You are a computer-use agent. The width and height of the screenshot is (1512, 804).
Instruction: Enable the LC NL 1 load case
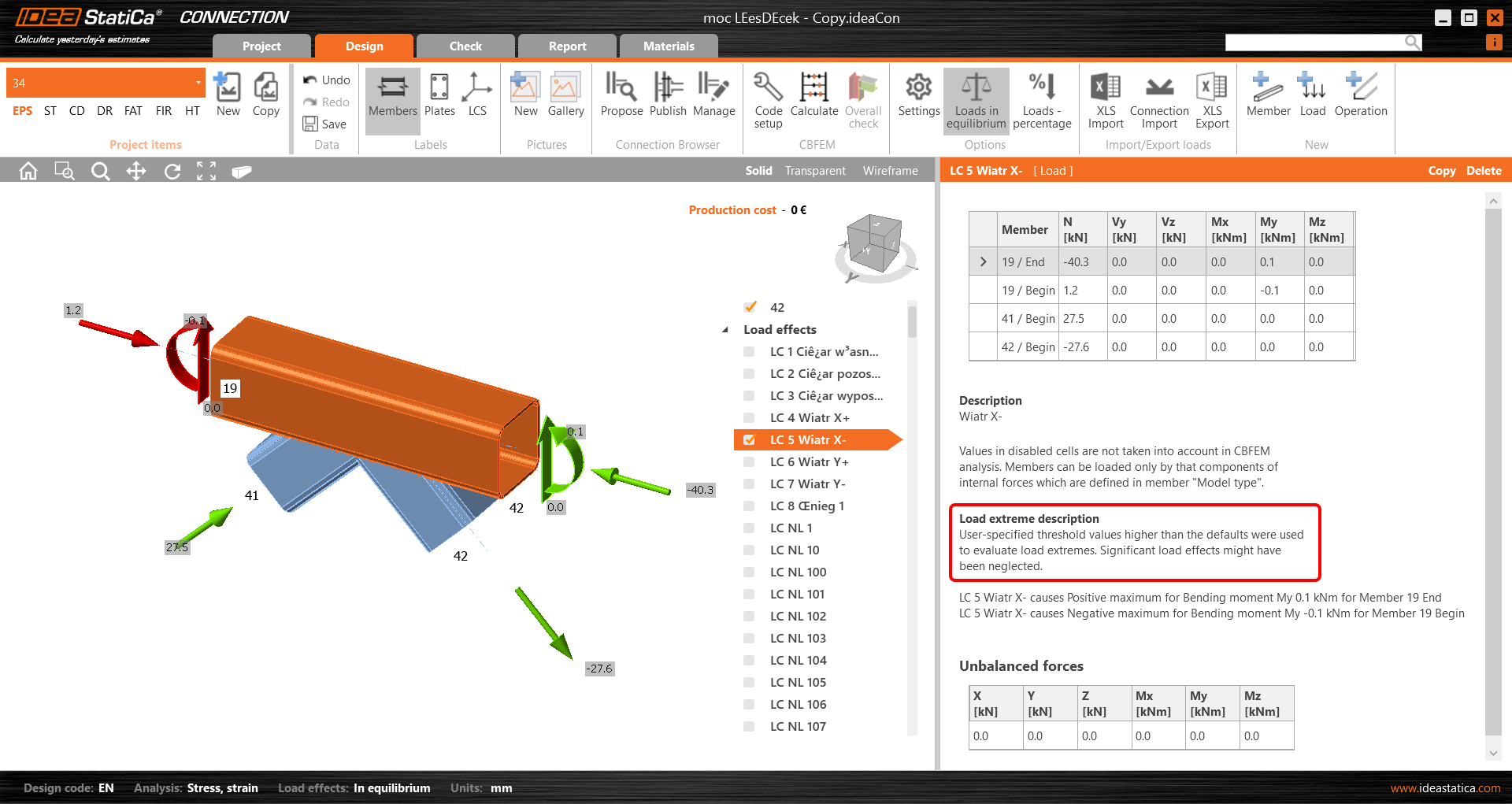747,528
